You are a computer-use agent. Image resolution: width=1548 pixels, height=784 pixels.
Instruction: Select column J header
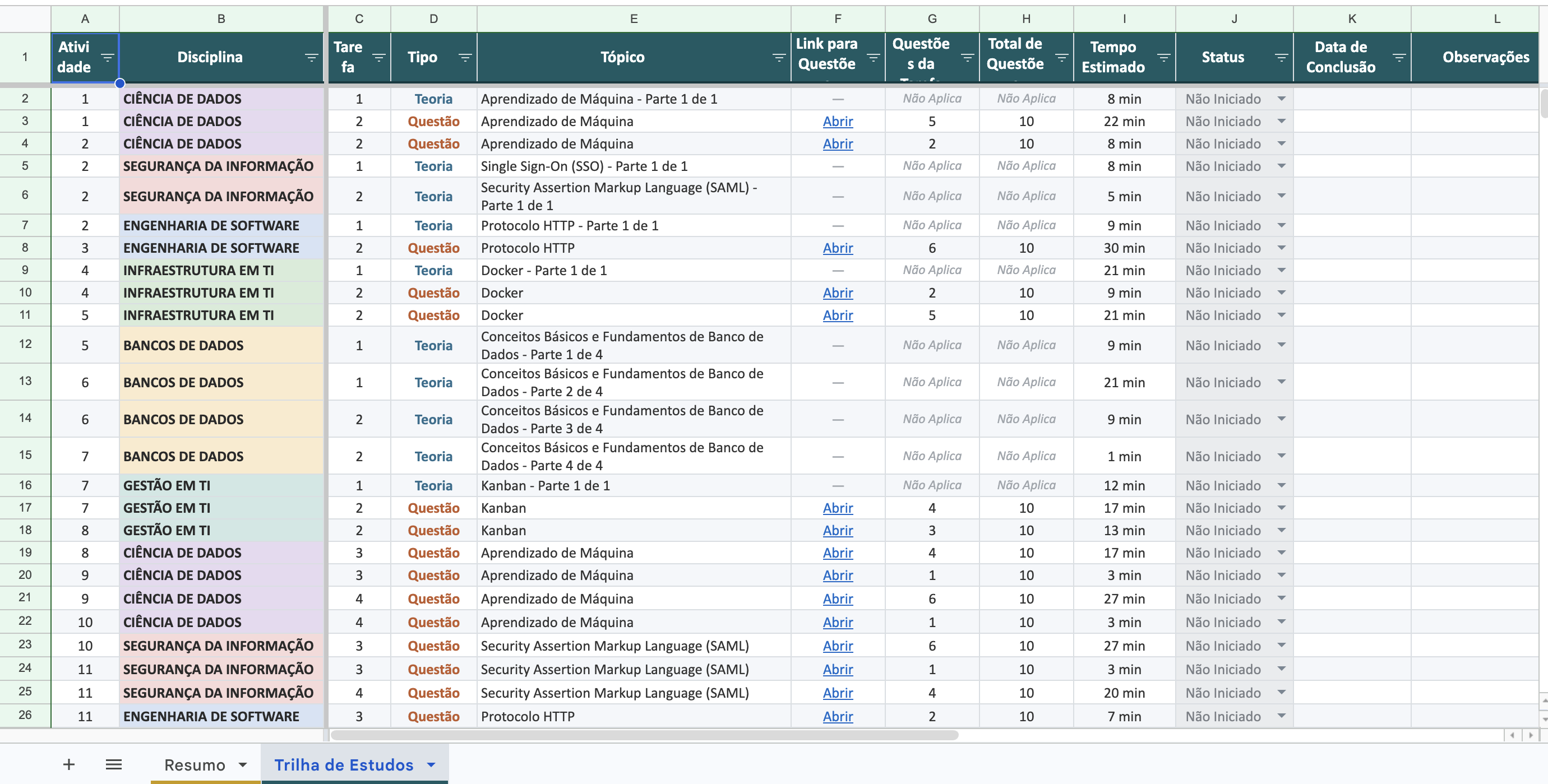1235,18
